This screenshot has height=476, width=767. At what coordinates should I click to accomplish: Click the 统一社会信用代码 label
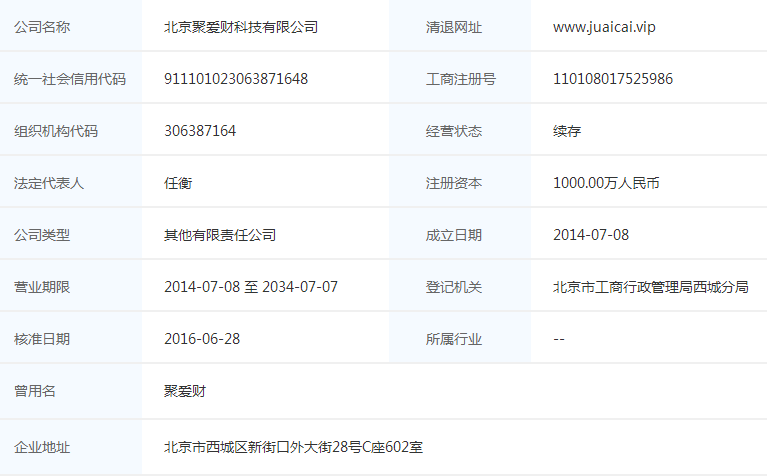(70, 79)
